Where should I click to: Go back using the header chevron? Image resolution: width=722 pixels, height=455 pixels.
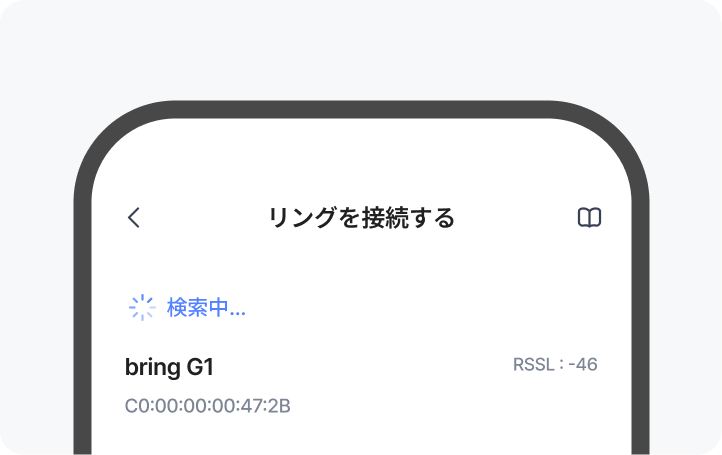coord(134,218)
